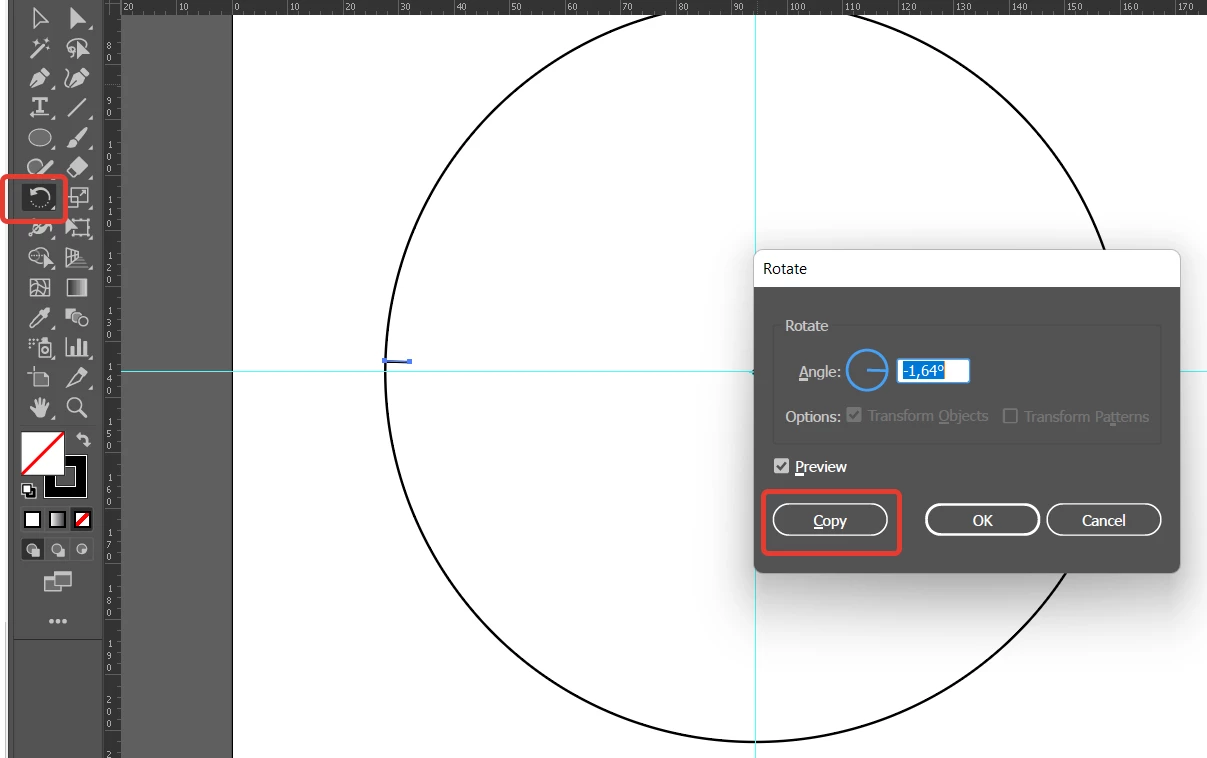This screenshot has height=758, width=1207.
Task: Click OK in Rotate dialog
Action: [983, 520]
